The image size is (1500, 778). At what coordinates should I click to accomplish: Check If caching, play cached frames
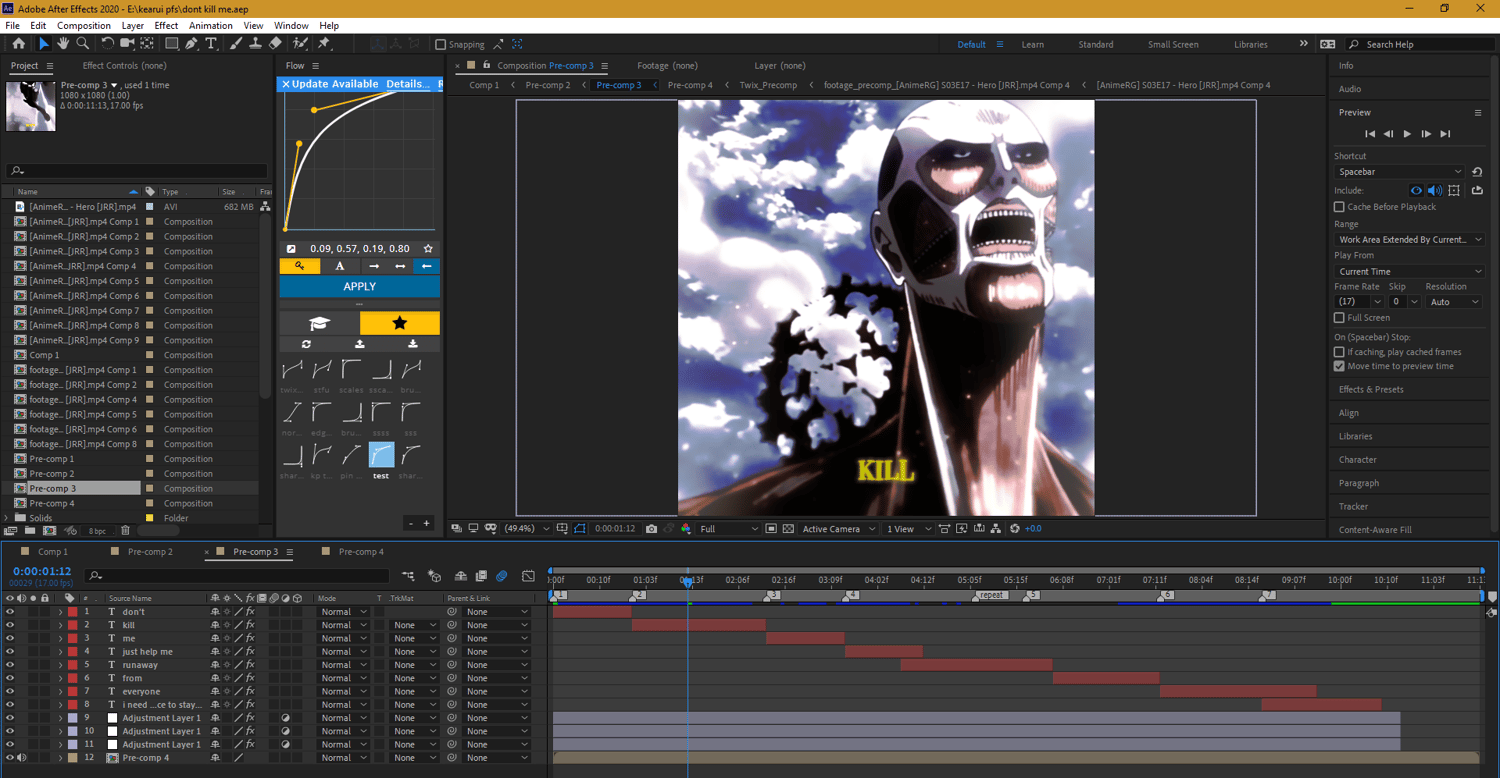point(1339,352)
